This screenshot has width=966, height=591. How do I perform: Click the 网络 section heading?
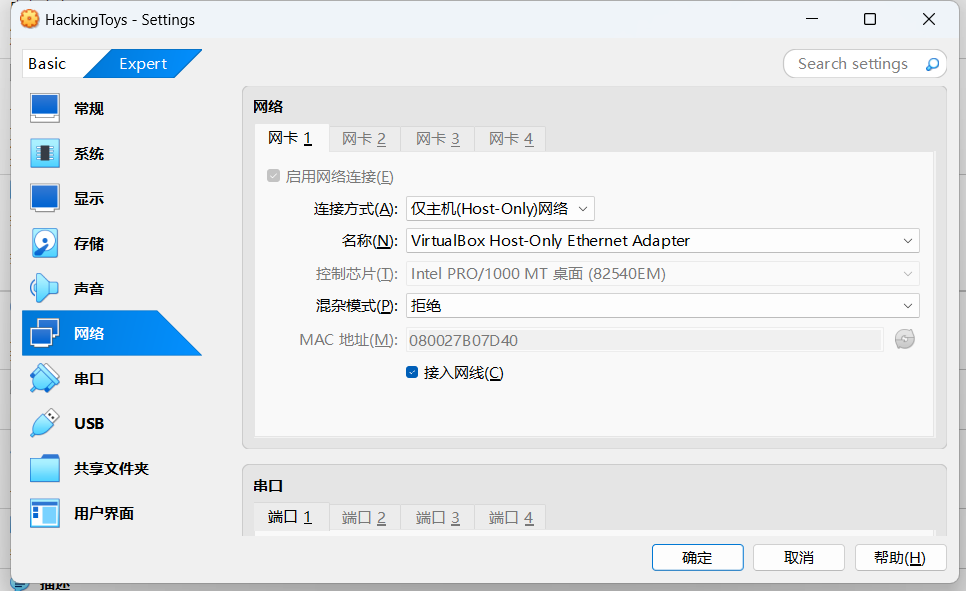tap(268, 107)
